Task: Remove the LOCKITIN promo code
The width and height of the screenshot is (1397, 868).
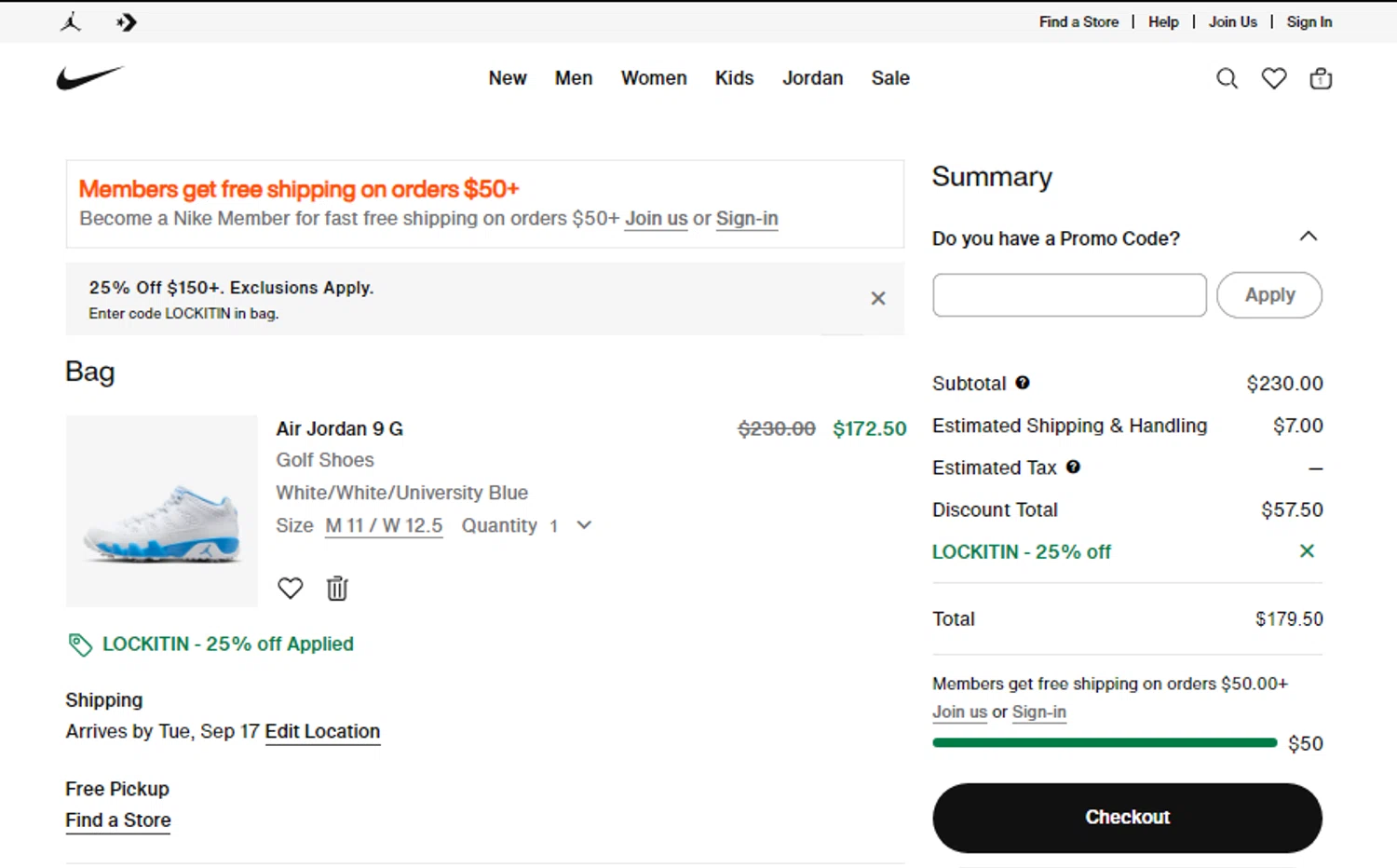Action: pos(1307,551)
